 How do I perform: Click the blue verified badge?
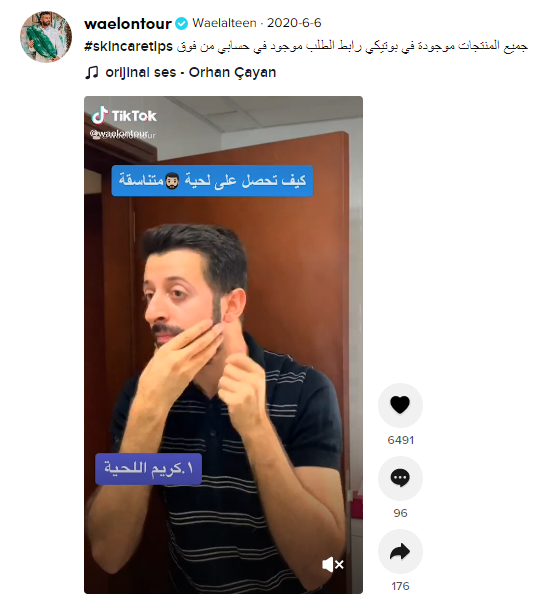[182, 24]
